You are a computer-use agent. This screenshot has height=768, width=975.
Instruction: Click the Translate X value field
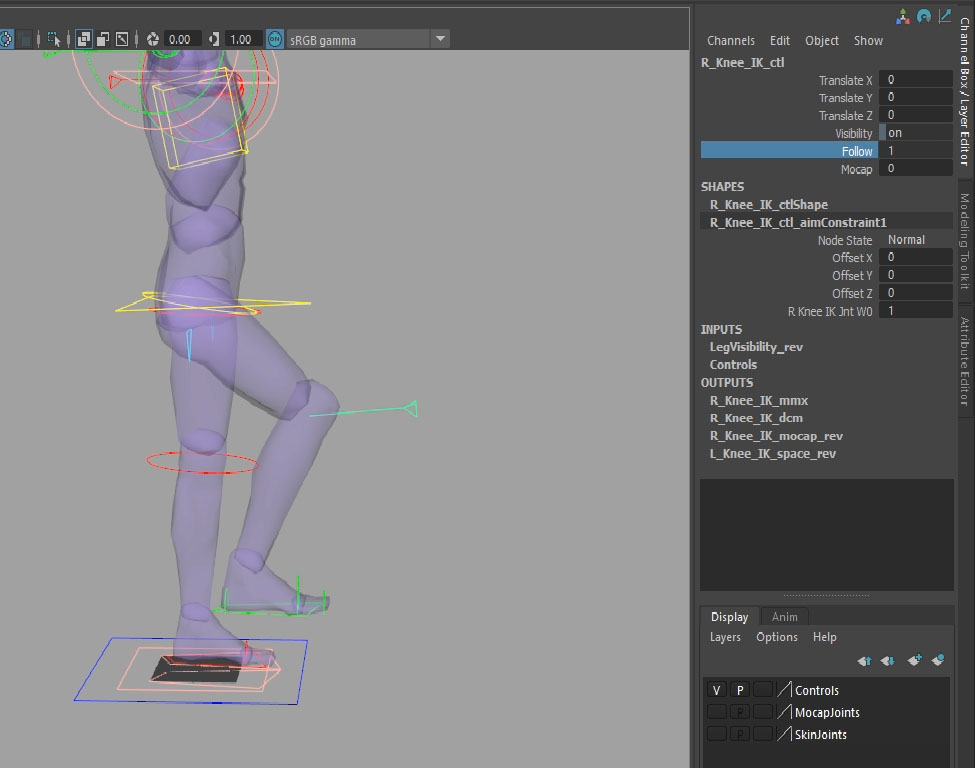(x=916, y=80)
